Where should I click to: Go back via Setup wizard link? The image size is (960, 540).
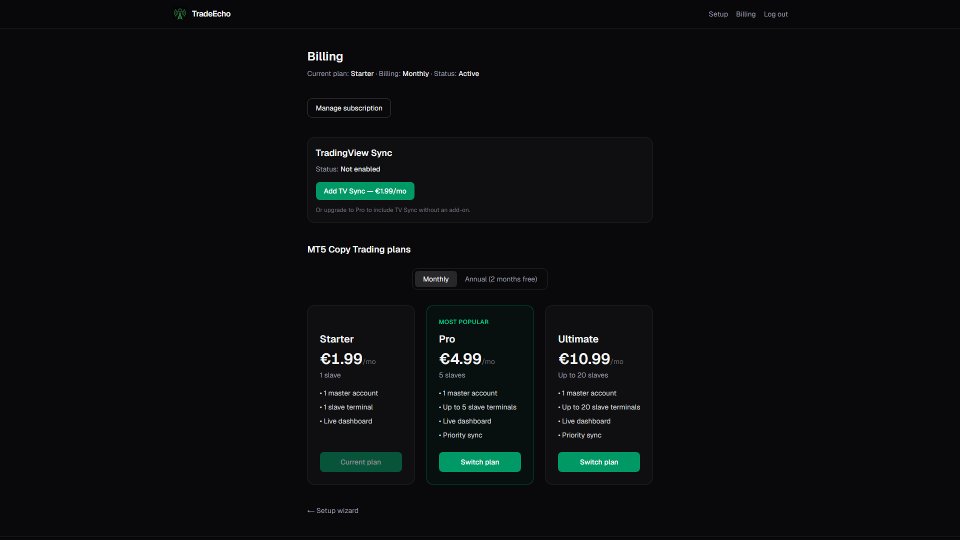(x=332, y=511)
